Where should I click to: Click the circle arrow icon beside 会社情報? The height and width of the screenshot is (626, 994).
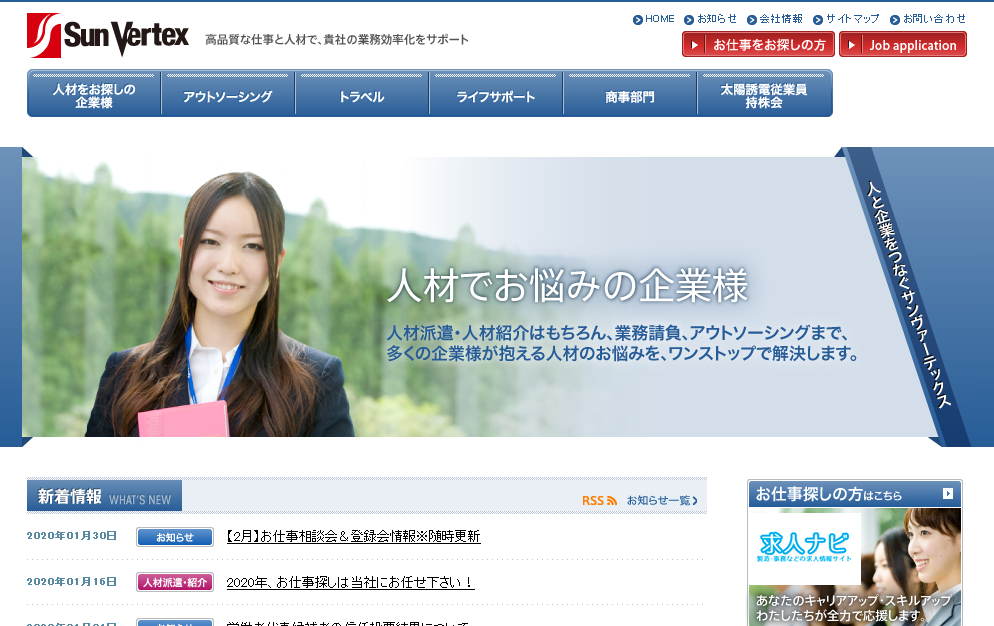pos(752,20)
